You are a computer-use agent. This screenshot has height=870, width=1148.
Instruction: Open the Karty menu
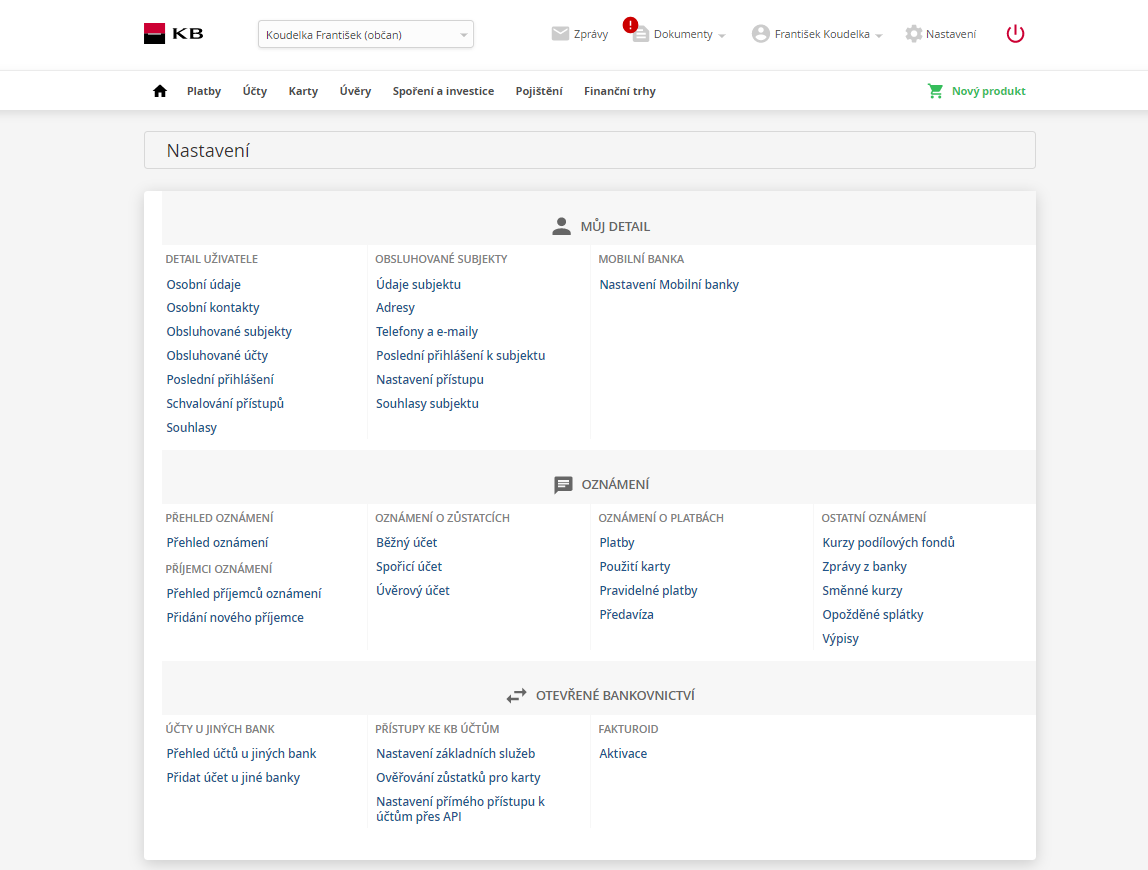click(303, 91)
